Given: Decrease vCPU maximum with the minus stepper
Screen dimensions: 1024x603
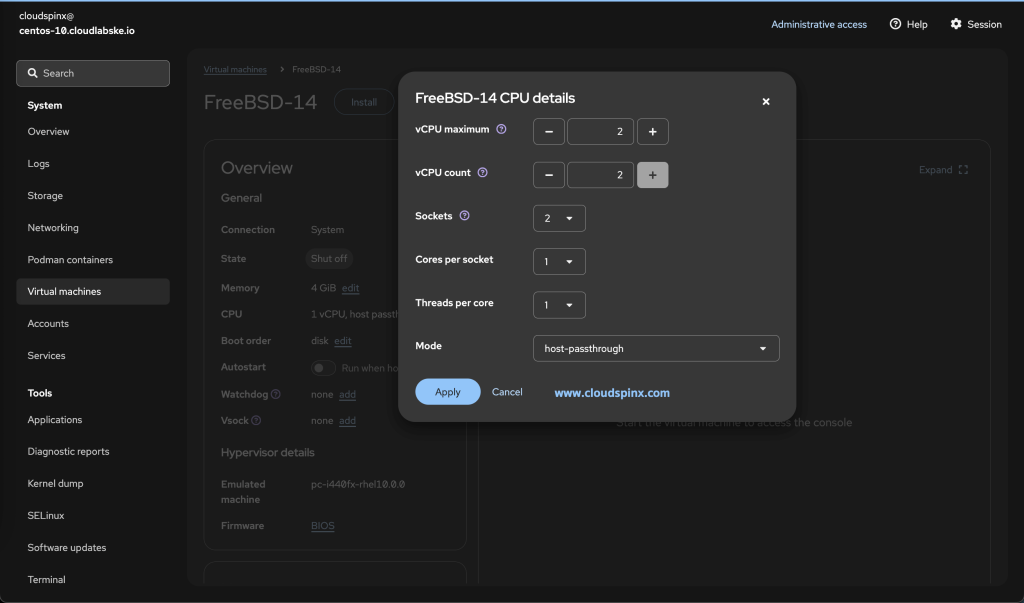Looking at the screenshot, I should click(x=548, y=131).
